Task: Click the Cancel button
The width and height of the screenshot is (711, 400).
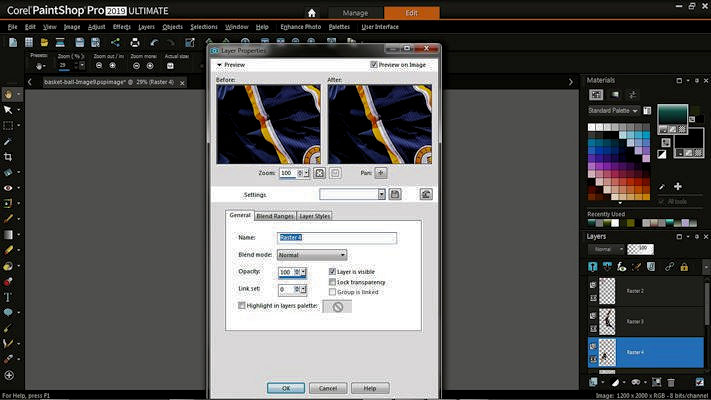Action: pos(328,387)
